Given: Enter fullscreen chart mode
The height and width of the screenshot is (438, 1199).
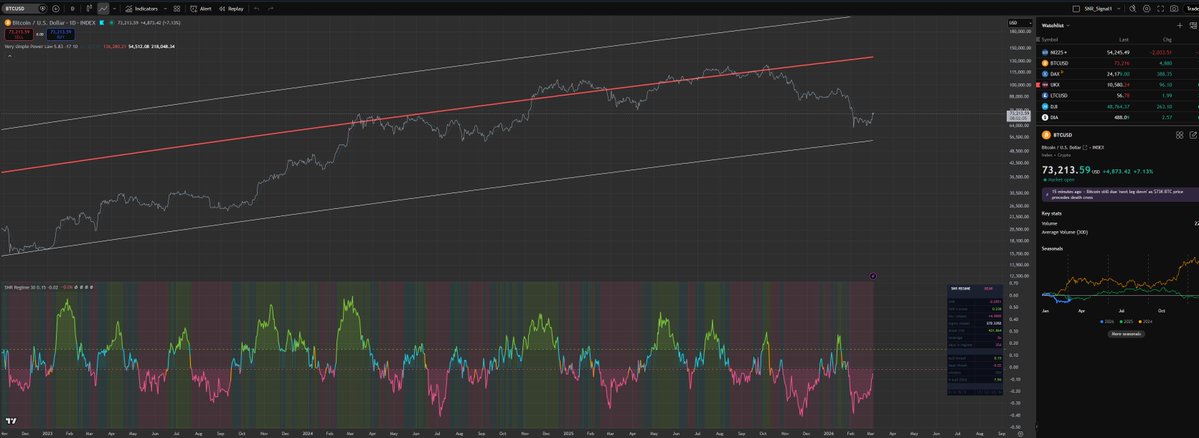Looking at the screenshot, I should [x=1160, y=8].
